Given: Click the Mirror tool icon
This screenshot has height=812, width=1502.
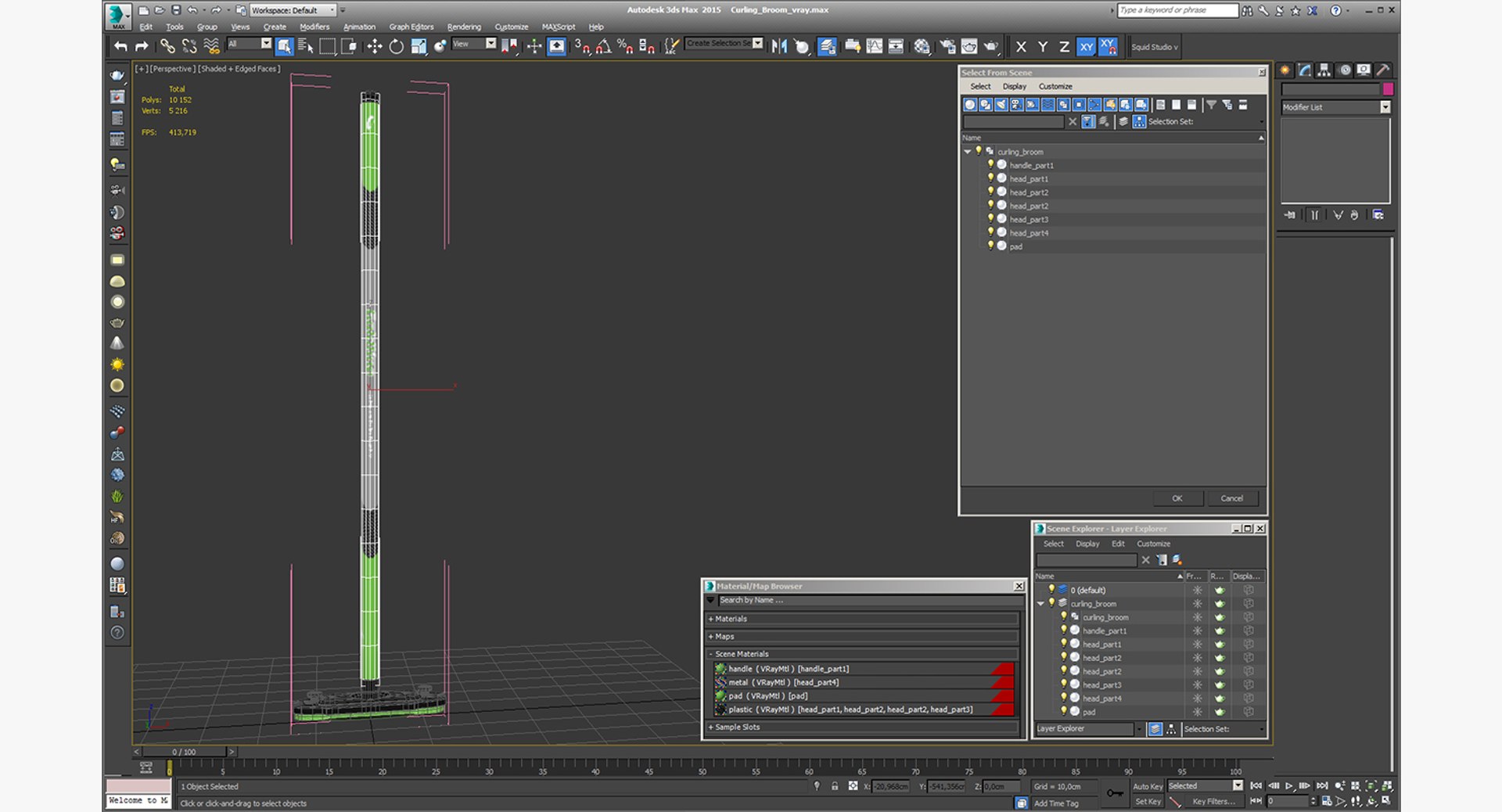Looking at the screenshot, I should point(779,47).
